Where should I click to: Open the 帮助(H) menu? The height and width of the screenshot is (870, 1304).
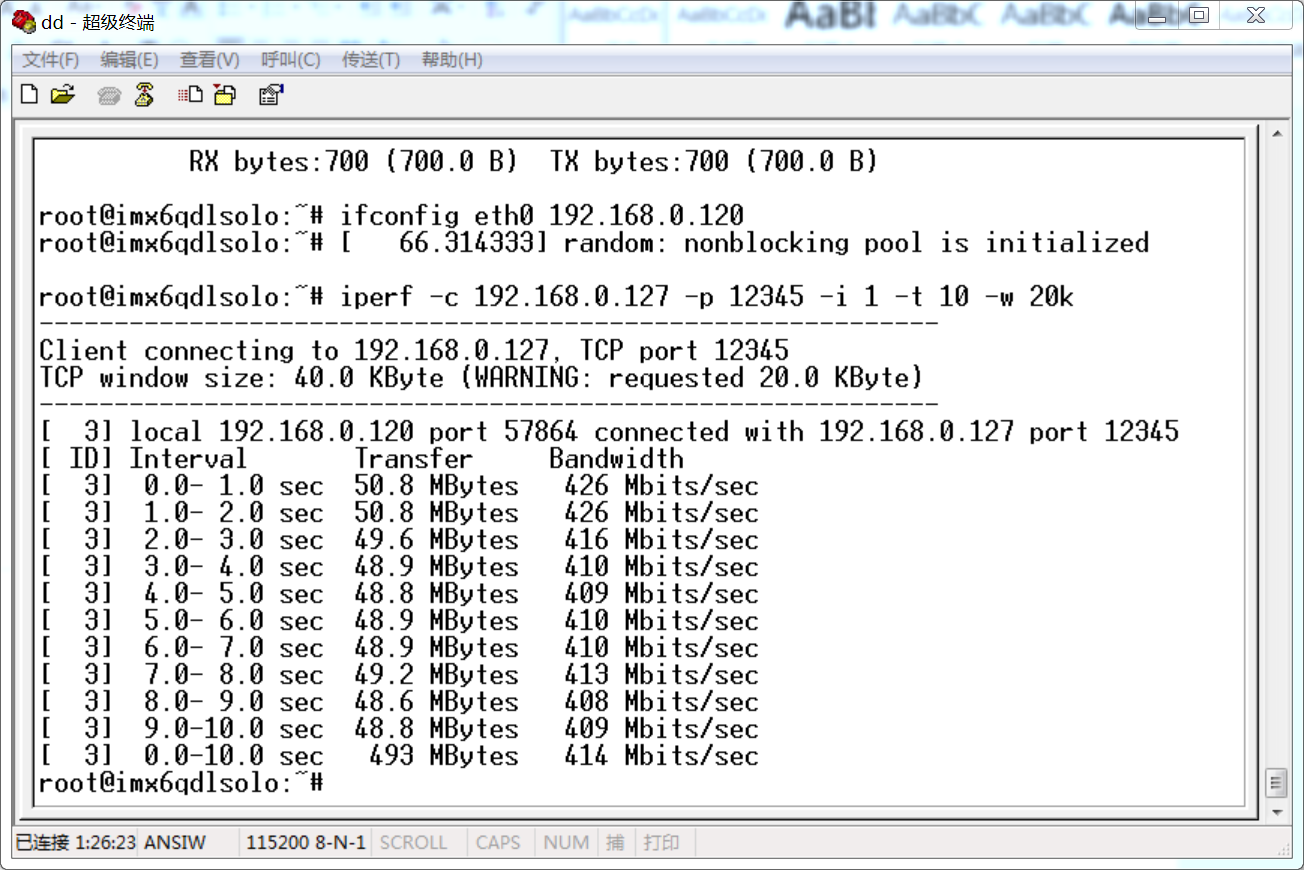tap(452, 60)
